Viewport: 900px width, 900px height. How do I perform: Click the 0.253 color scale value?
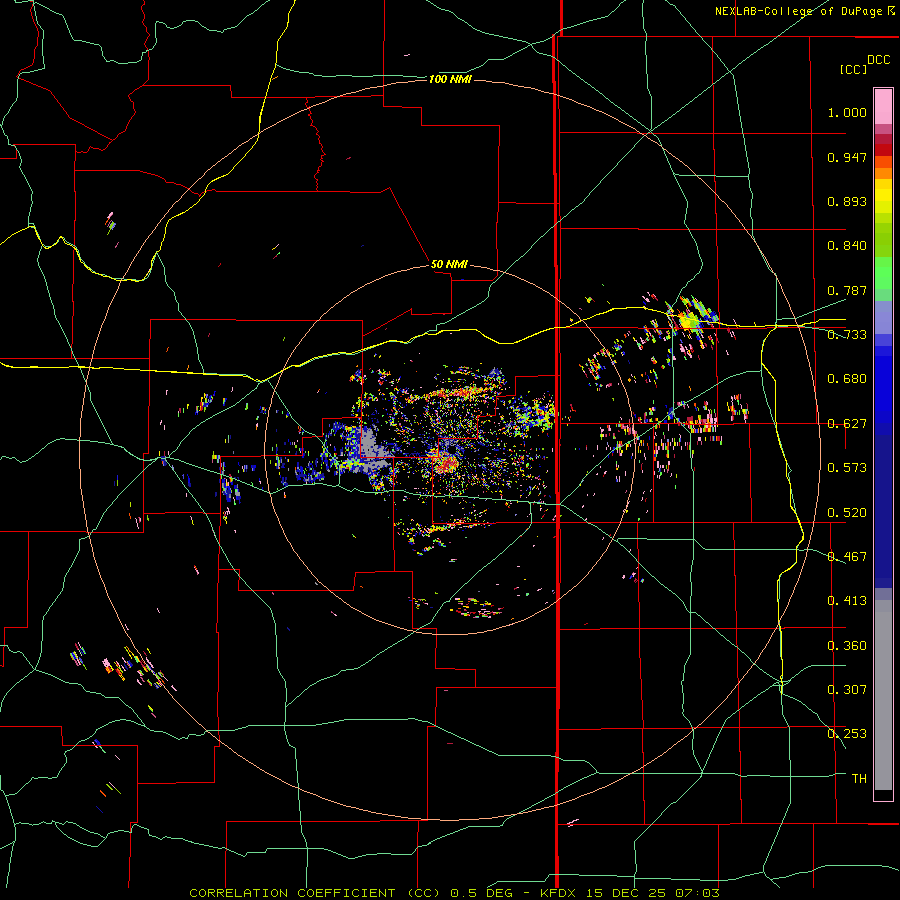tap(847, 734)
